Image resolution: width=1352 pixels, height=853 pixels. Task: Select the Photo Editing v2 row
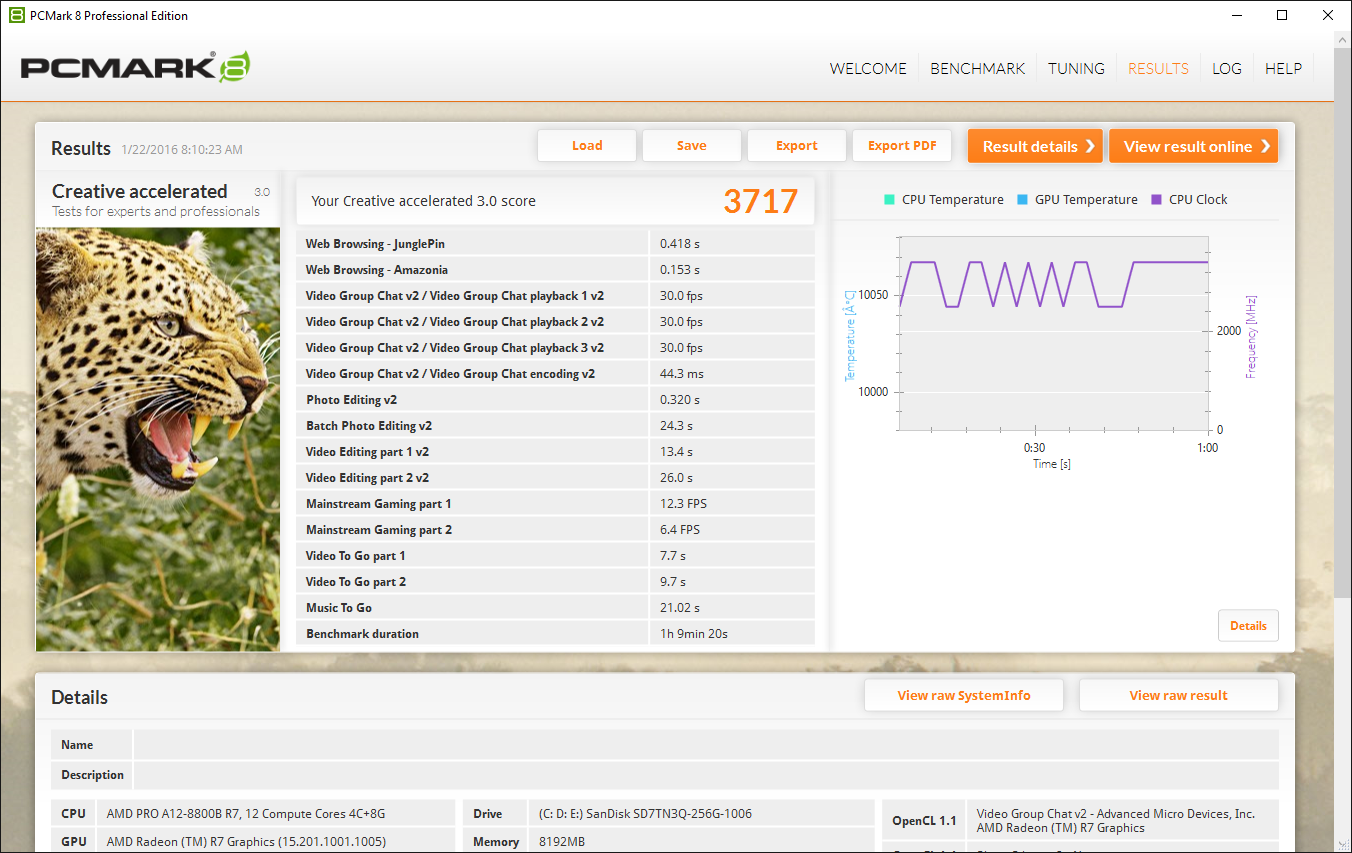556,399
